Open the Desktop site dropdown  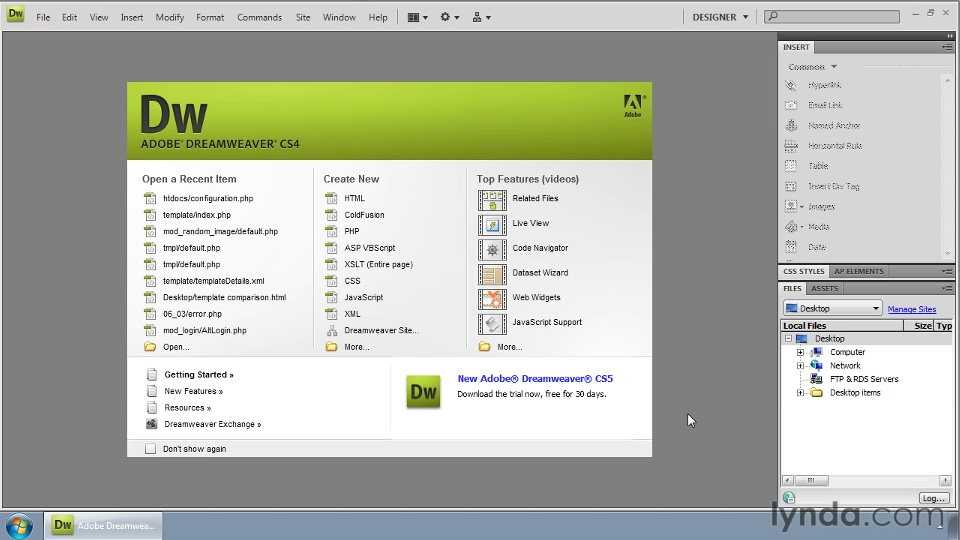pos(832,309)
